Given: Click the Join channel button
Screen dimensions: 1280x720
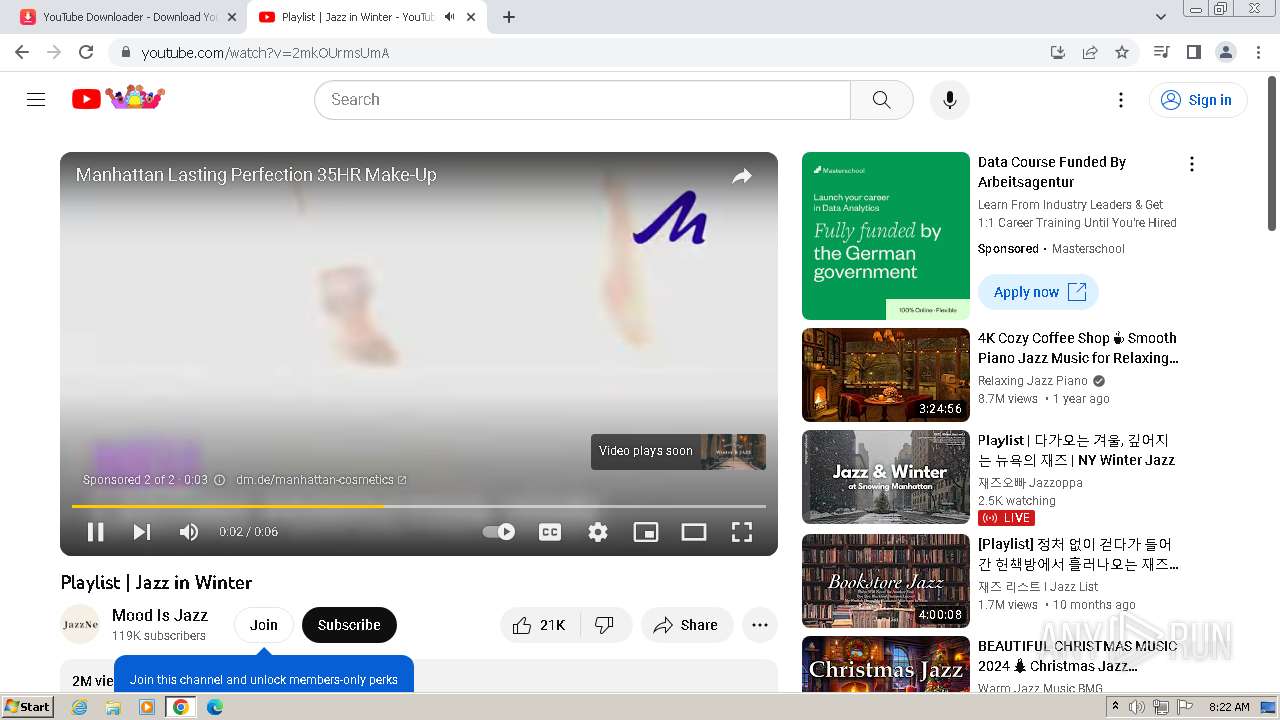Looking at the screenshot, I should [264, 625].
